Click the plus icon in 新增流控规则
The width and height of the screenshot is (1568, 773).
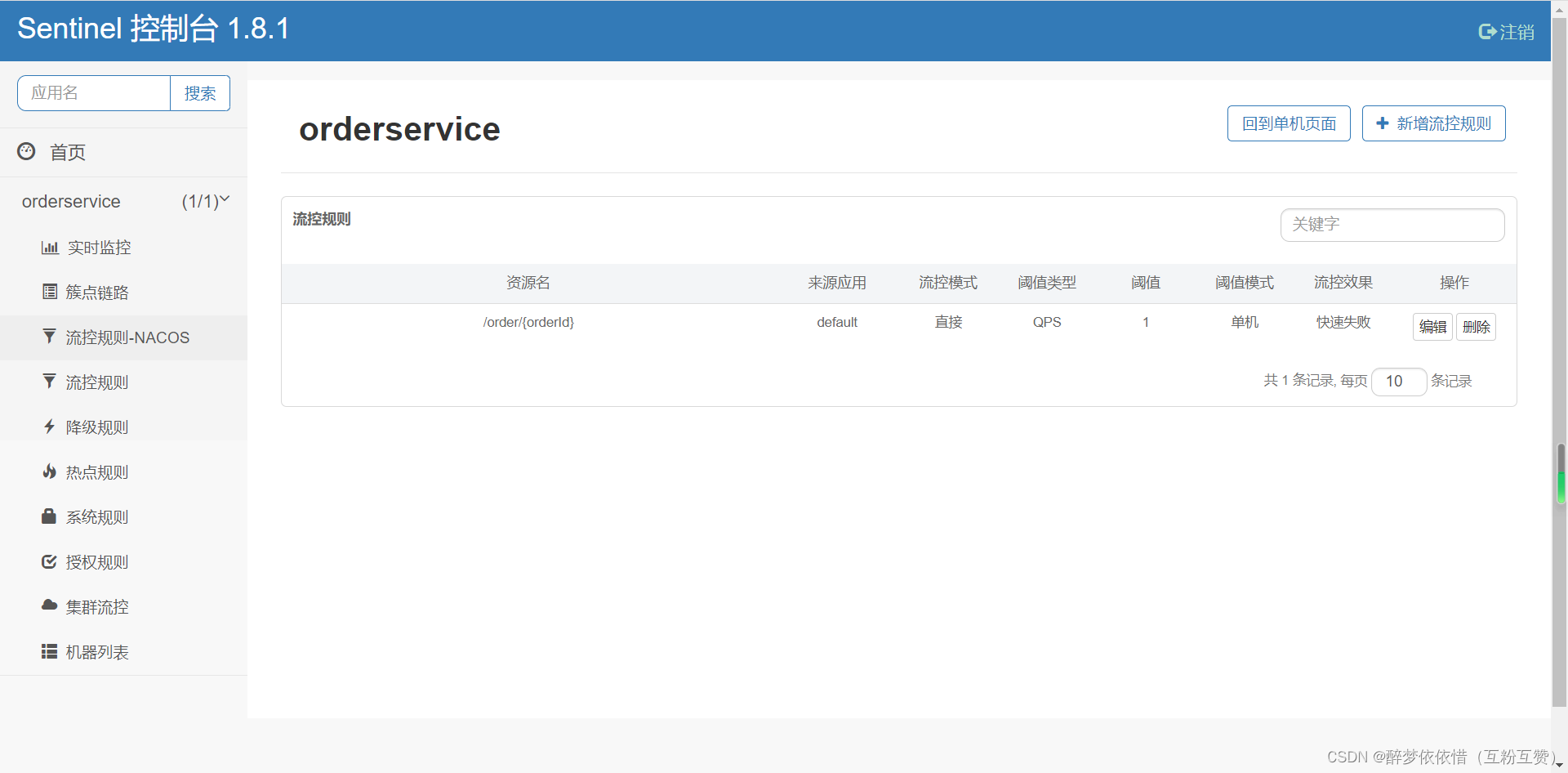point(1383,123)
